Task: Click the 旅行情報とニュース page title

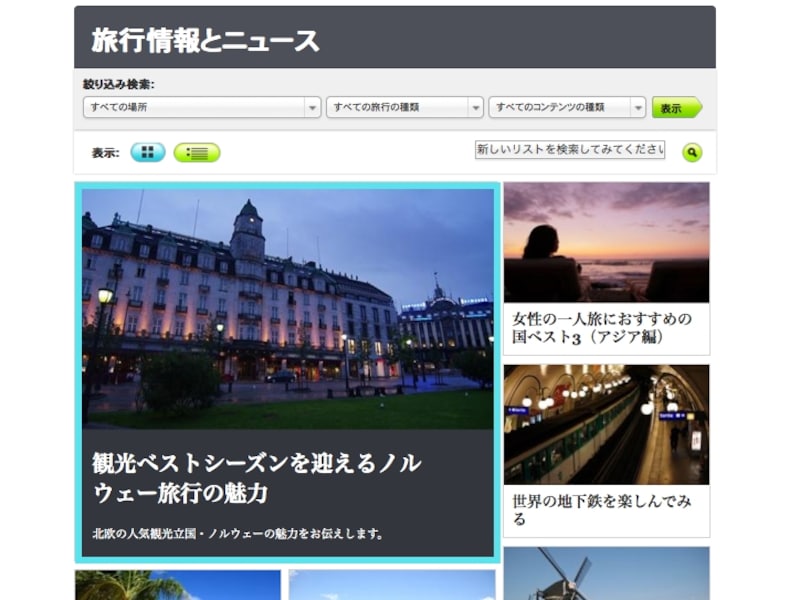Action: point(205,41)
